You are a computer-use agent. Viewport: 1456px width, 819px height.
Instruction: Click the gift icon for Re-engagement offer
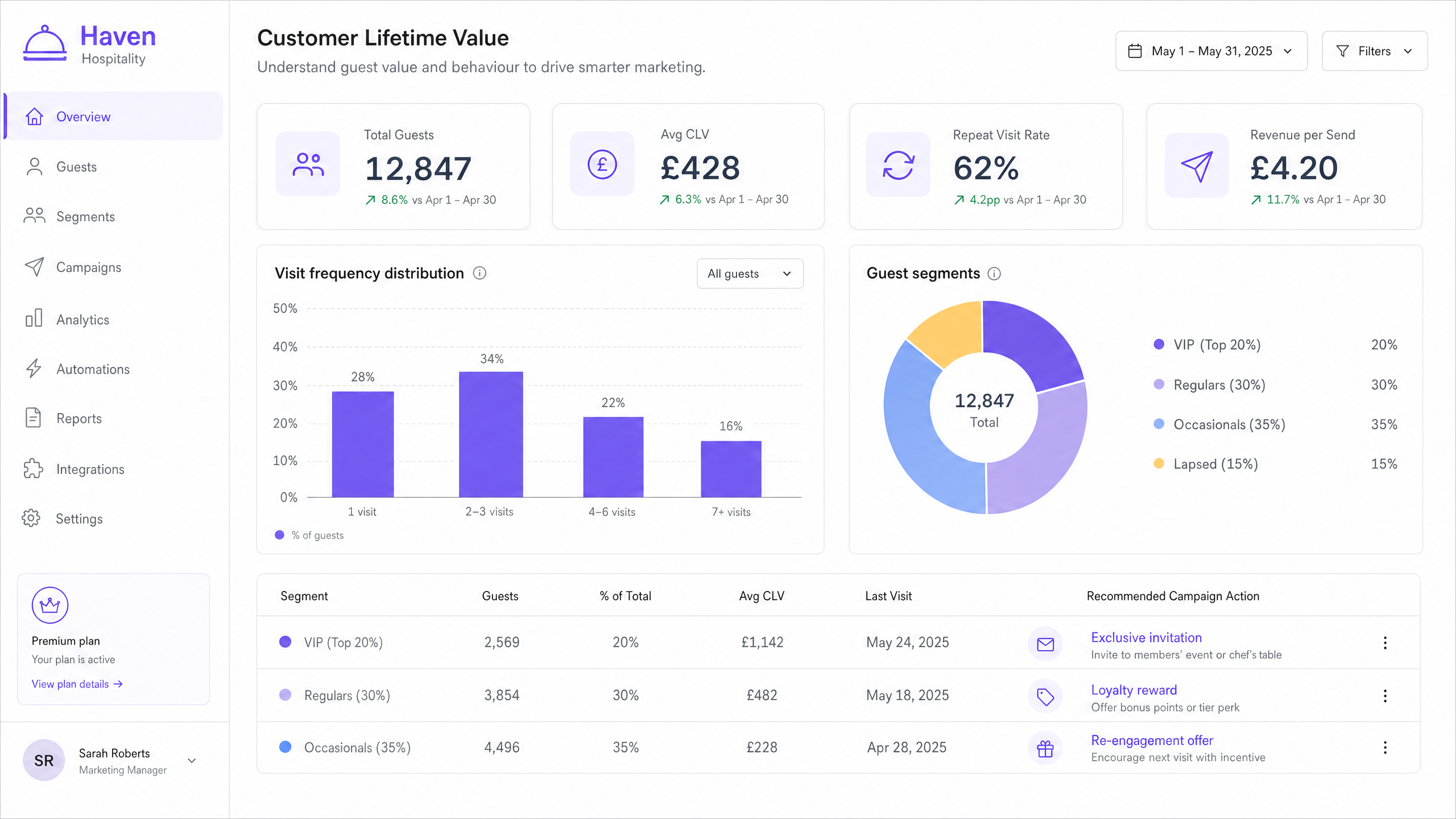tap(1045, 748)
